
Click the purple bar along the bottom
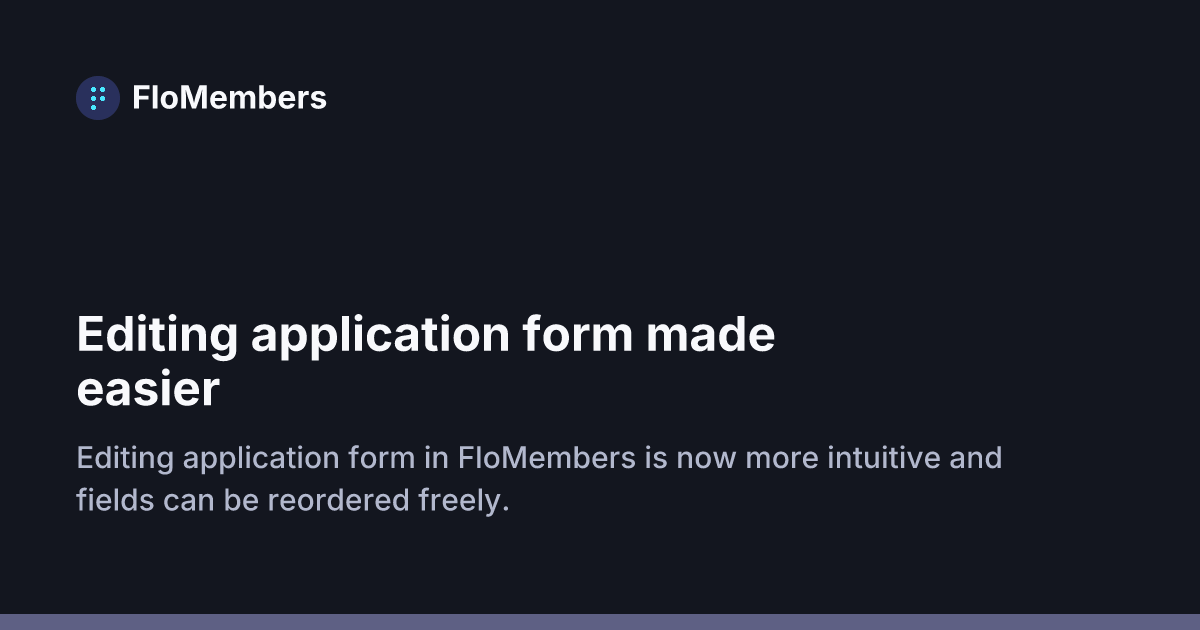point(600,622)
